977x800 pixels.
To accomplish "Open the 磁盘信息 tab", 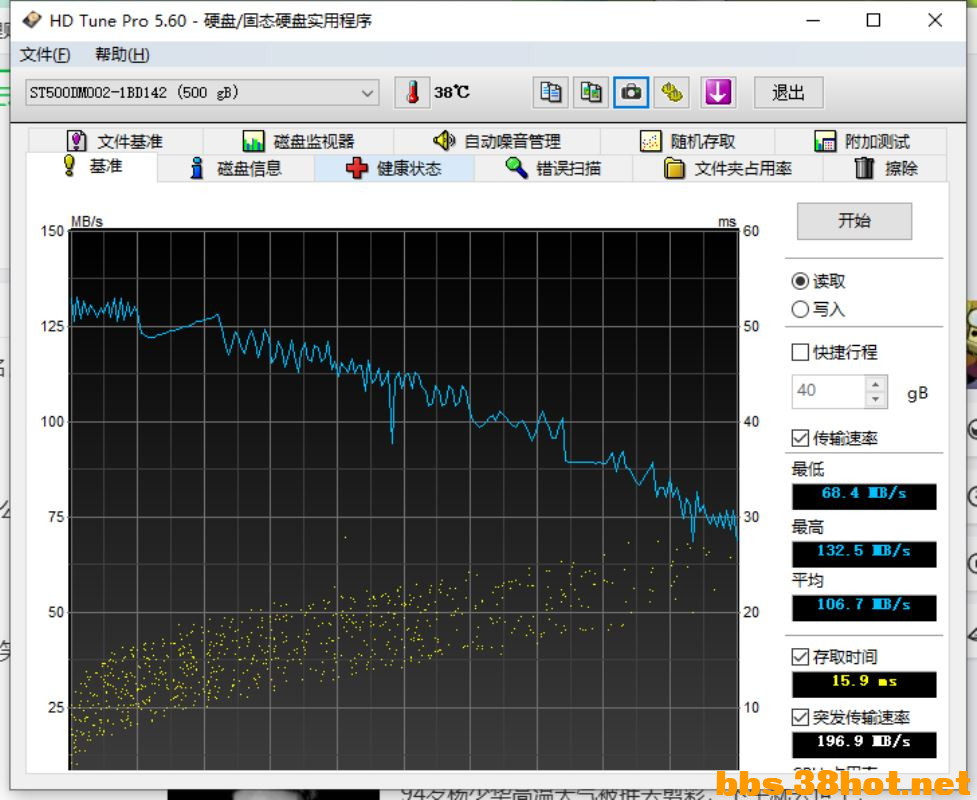I will (x=236, y=168).
